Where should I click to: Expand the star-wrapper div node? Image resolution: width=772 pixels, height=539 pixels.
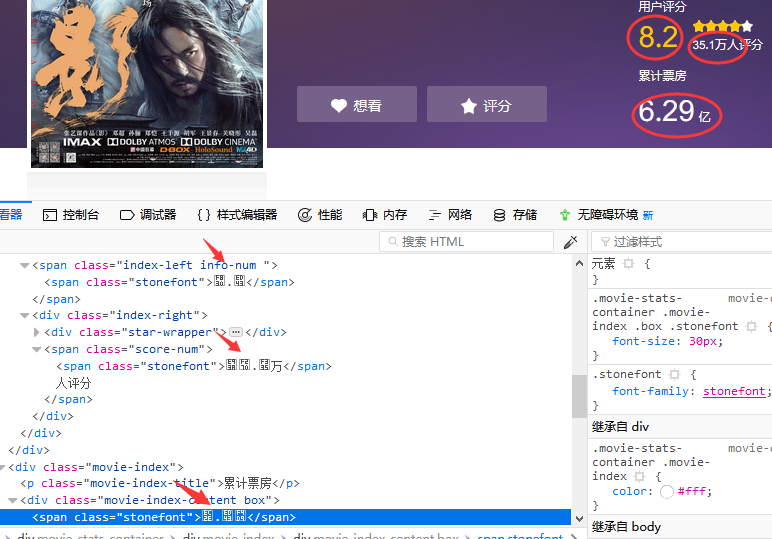pyautogui.click(x=36, y=332)
